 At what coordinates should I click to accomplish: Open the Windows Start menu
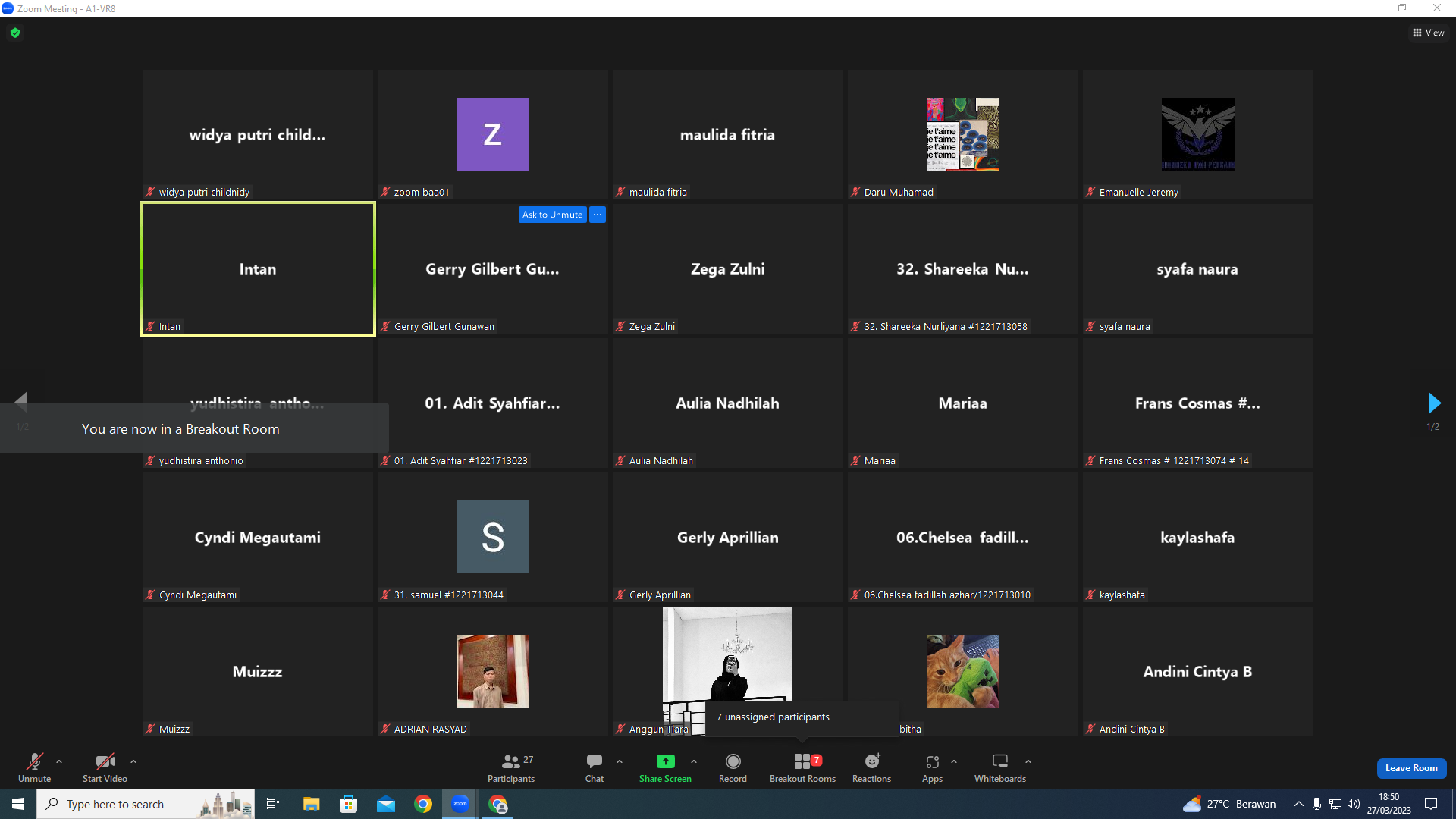(x=18, y=804)
